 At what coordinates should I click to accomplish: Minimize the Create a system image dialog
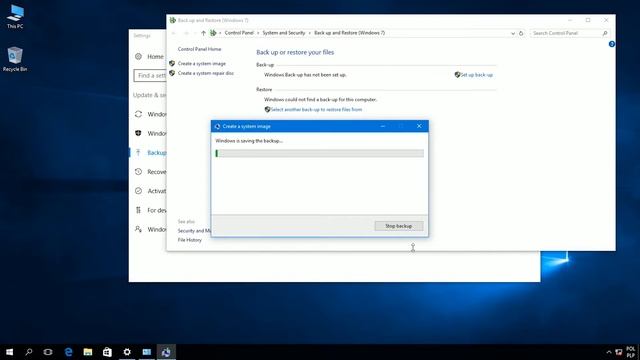[x=383, y=126]
